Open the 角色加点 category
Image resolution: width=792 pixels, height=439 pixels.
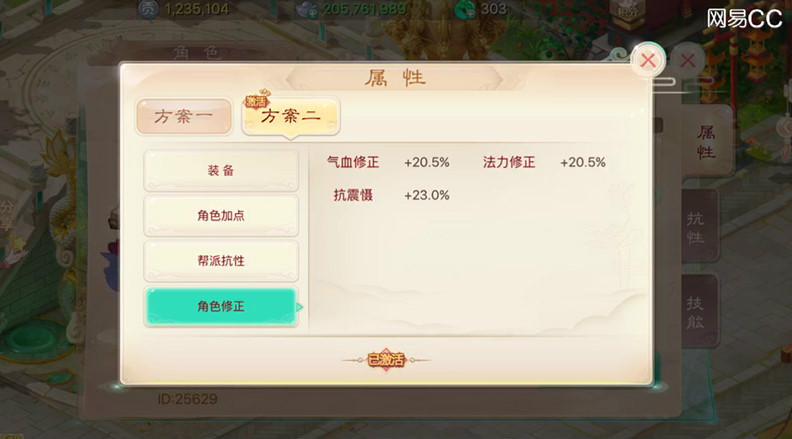pos(221,216)
